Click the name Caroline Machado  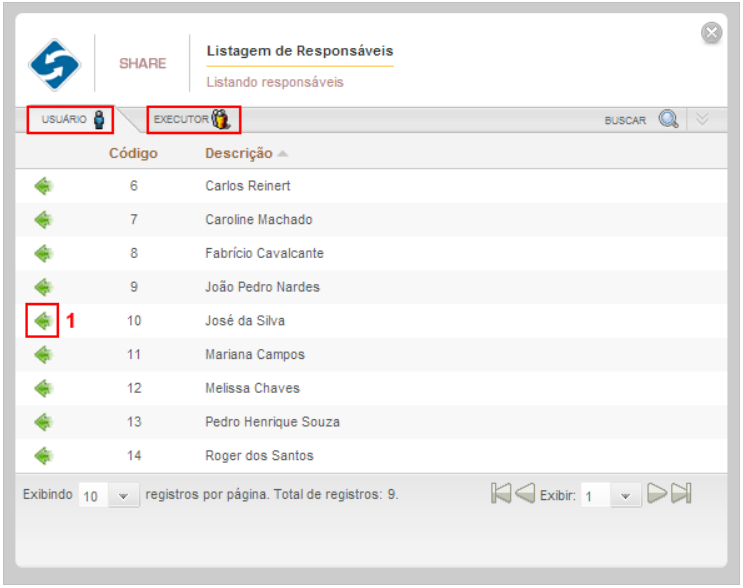coord(259,219)
